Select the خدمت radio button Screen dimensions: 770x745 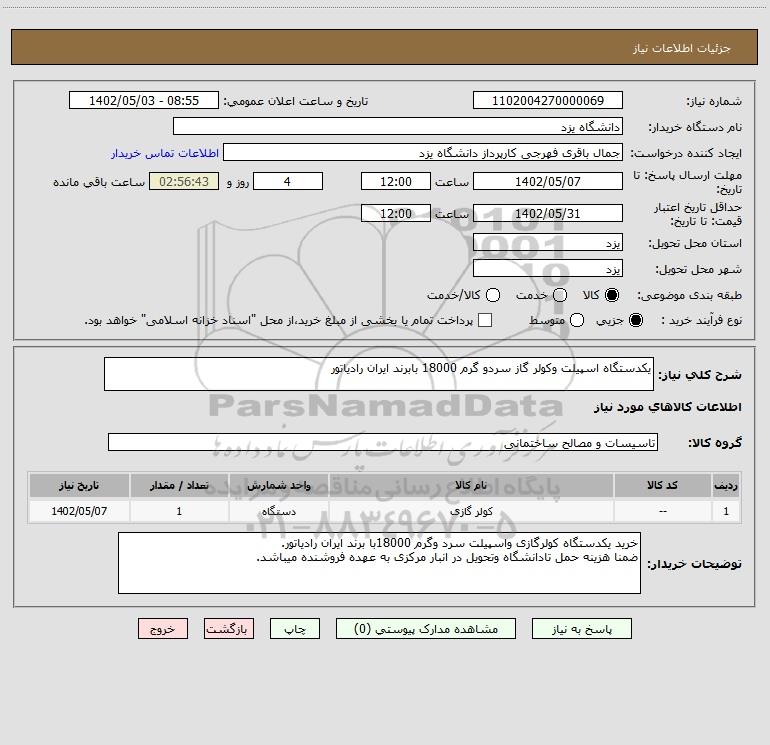560,295
